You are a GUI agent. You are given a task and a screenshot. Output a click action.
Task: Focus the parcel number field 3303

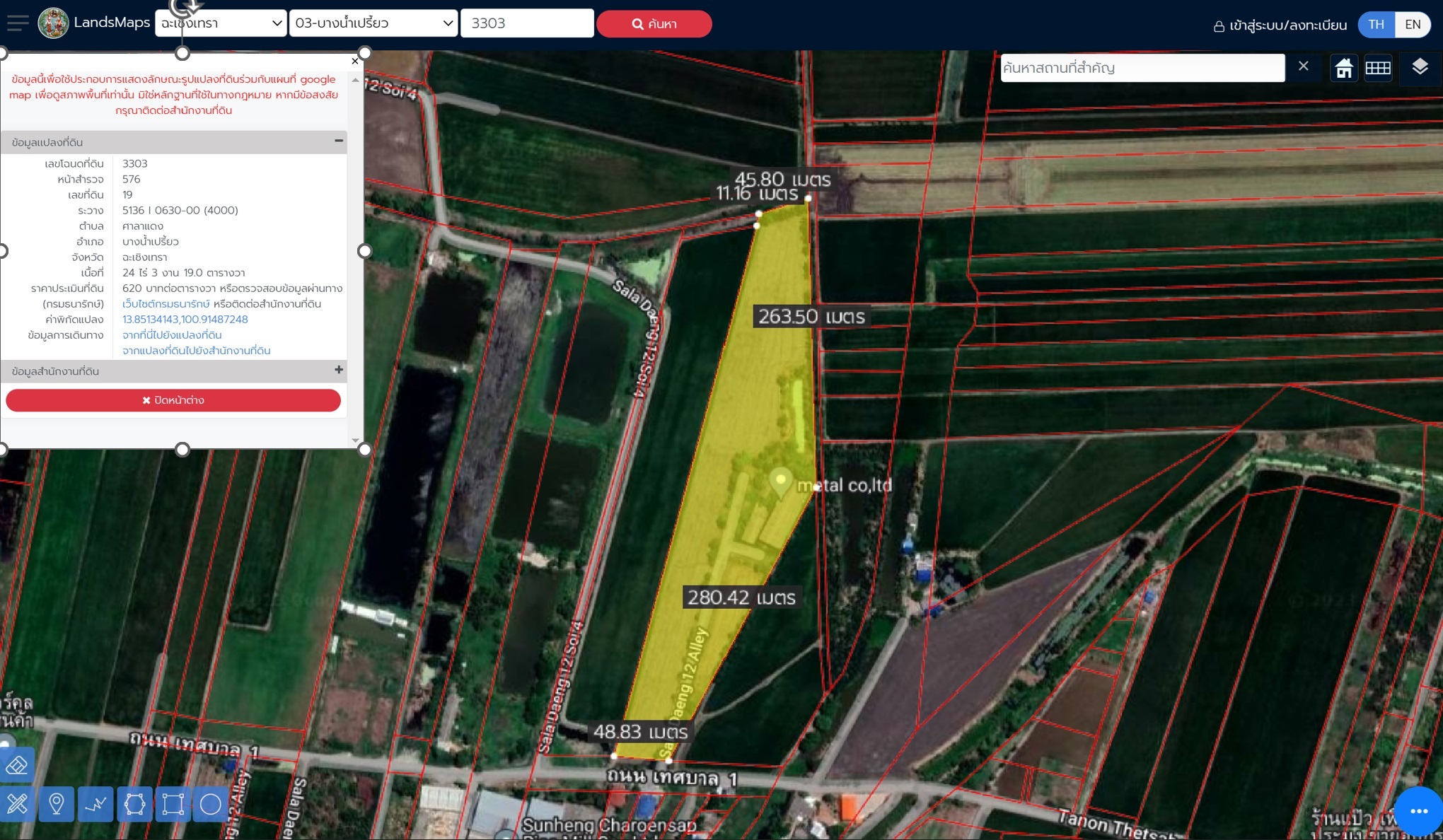point(527,23)
